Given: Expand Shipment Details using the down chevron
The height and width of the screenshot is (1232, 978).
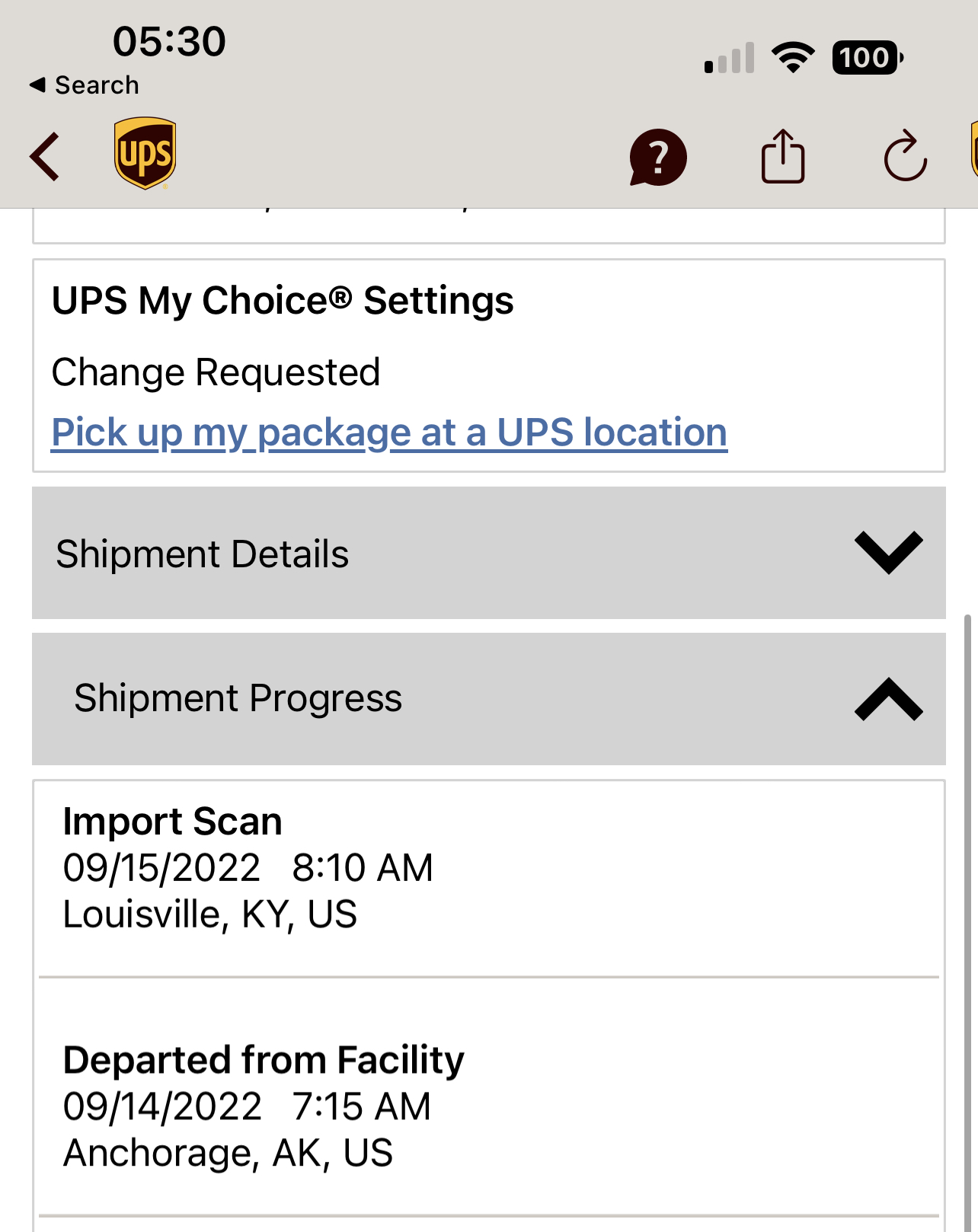Looking at the screenshot, I should tap(888, 553).
